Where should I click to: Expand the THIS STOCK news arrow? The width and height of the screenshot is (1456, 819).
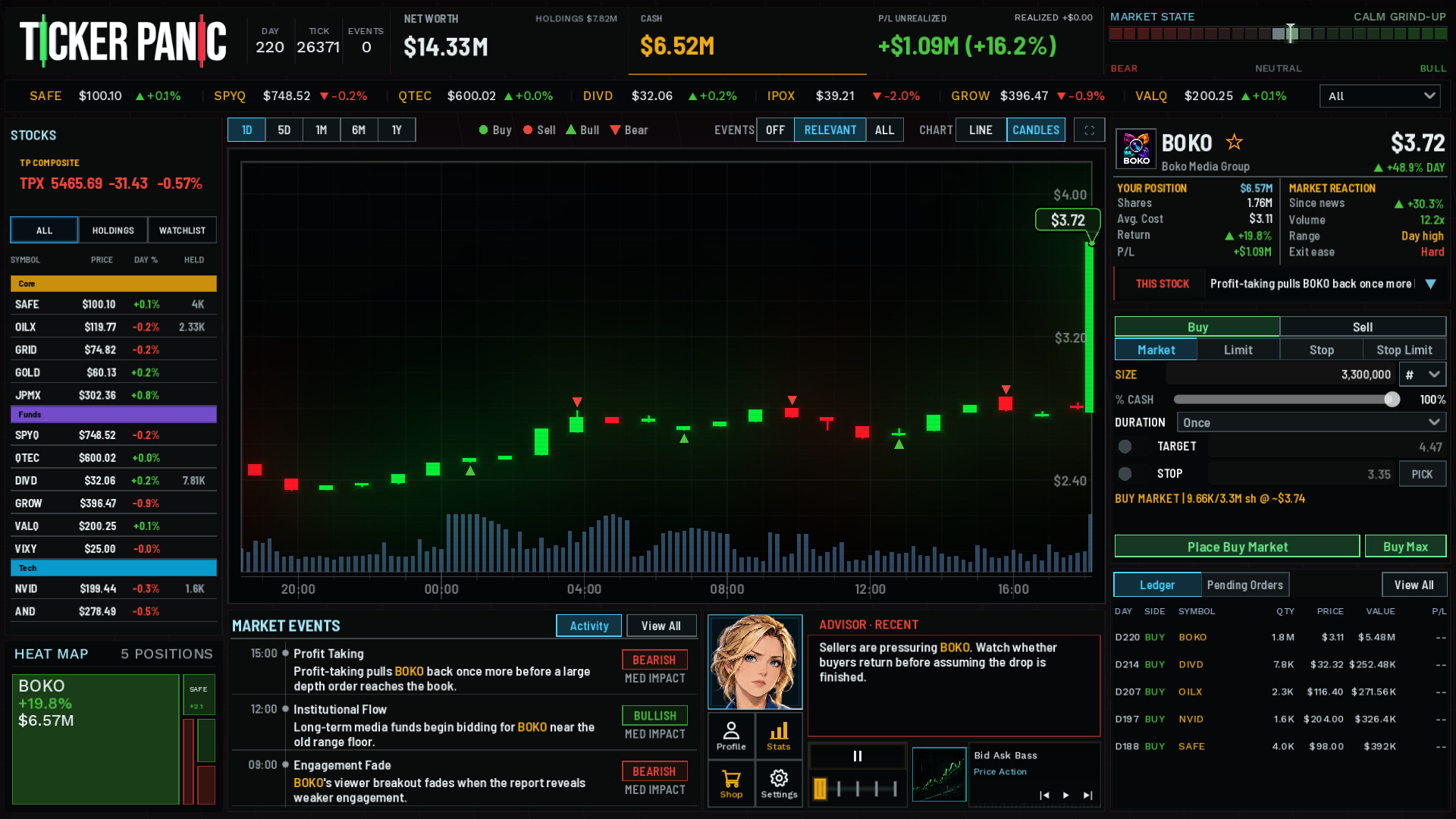pyautogui.click(x=1430, y=284)
